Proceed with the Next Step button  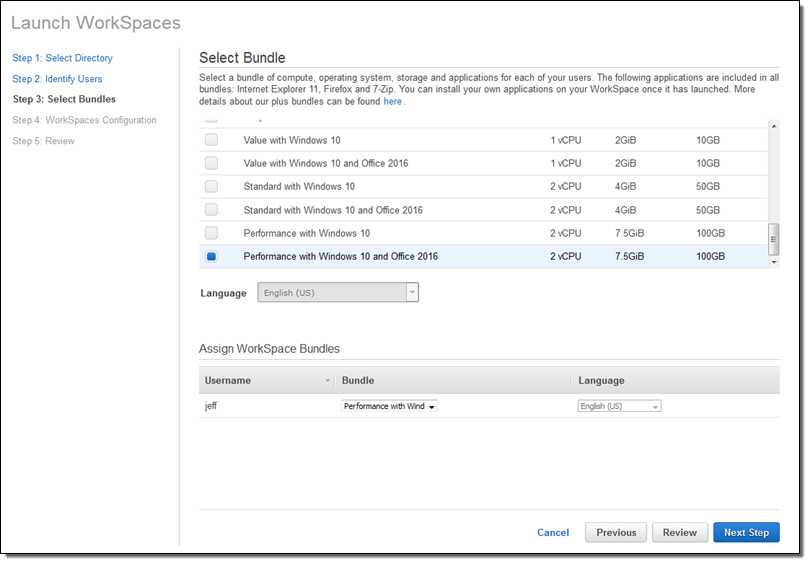(746, 533)
